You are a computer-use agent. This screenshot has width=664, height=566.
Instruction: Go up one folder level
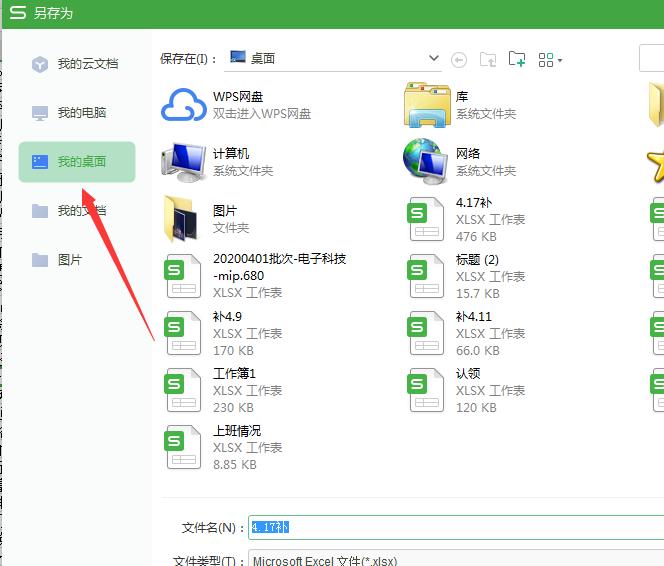point(488,60)
